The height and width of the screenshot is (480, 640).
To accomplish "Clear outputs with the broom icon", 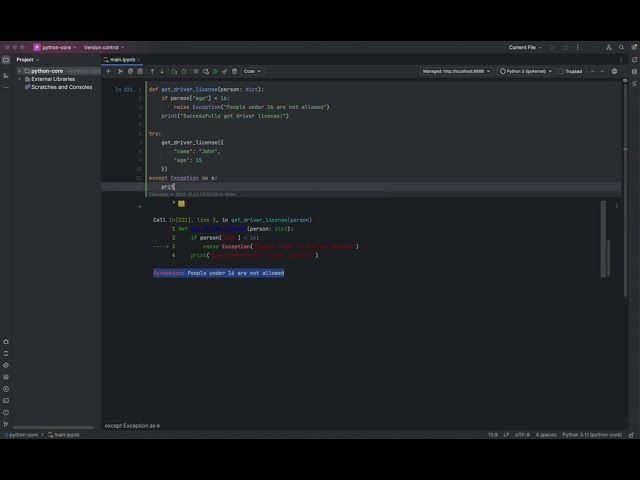I will (x=225, y=71).
